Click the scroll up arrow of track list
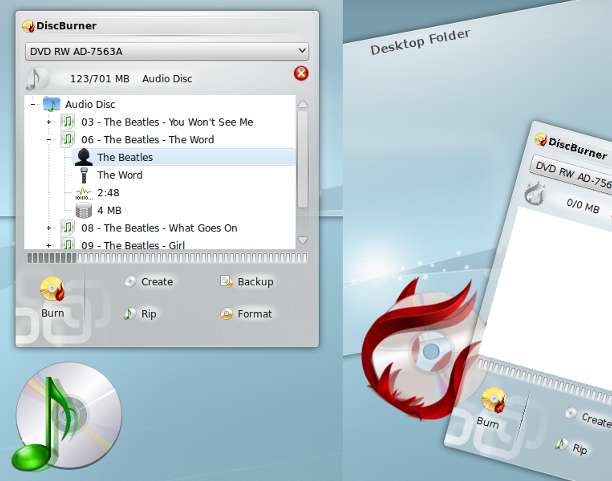 tap(302, 104)
